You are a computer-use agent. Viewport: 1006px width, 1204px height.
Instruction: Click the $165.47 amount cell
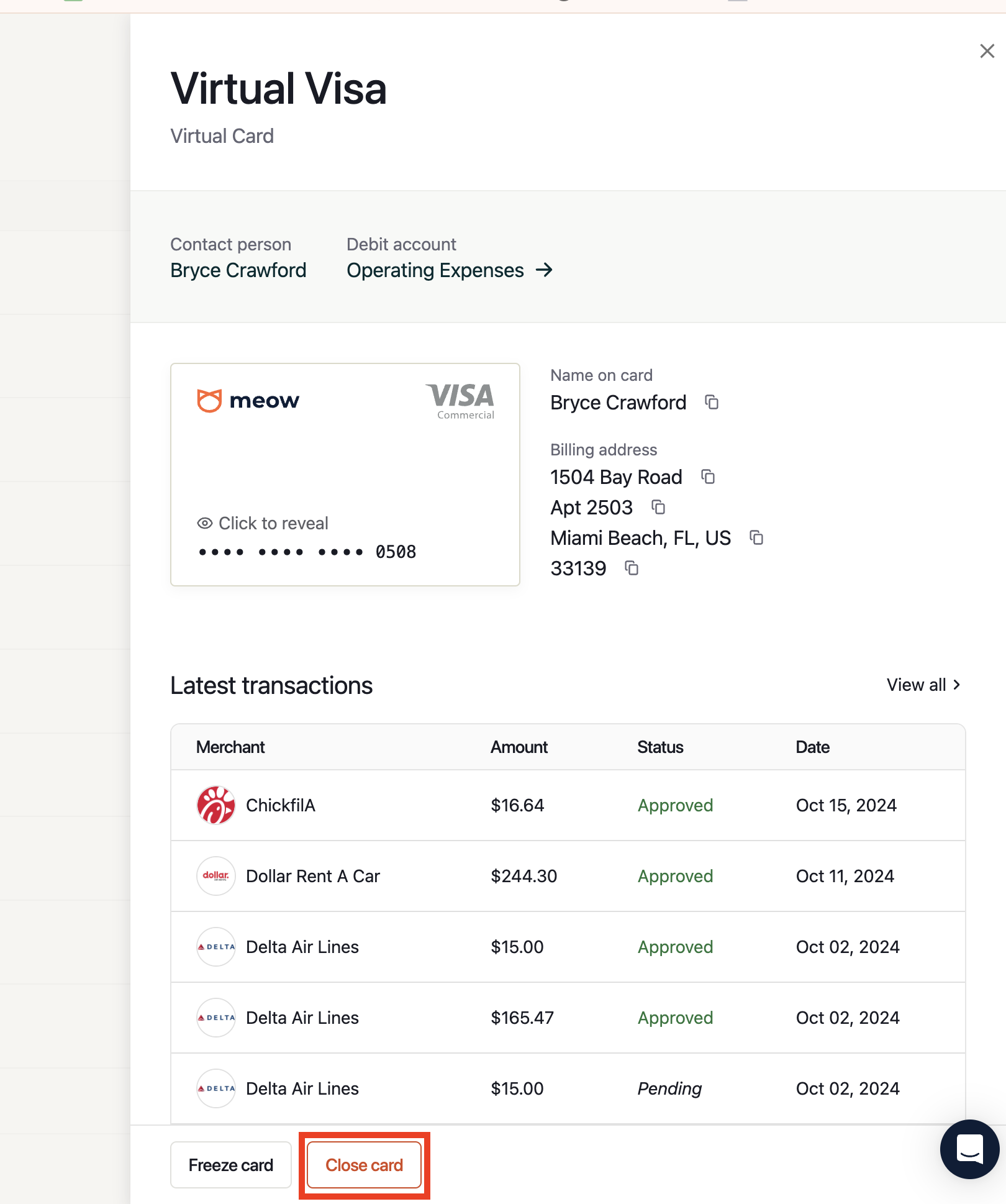point(522,1018)
